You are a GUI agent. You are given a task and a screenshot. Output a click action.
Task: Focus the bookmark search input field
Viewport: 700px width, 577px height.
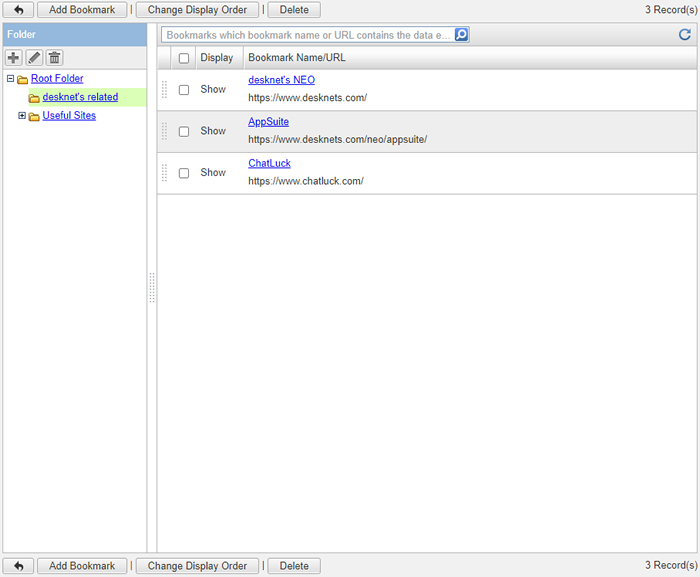308,35
